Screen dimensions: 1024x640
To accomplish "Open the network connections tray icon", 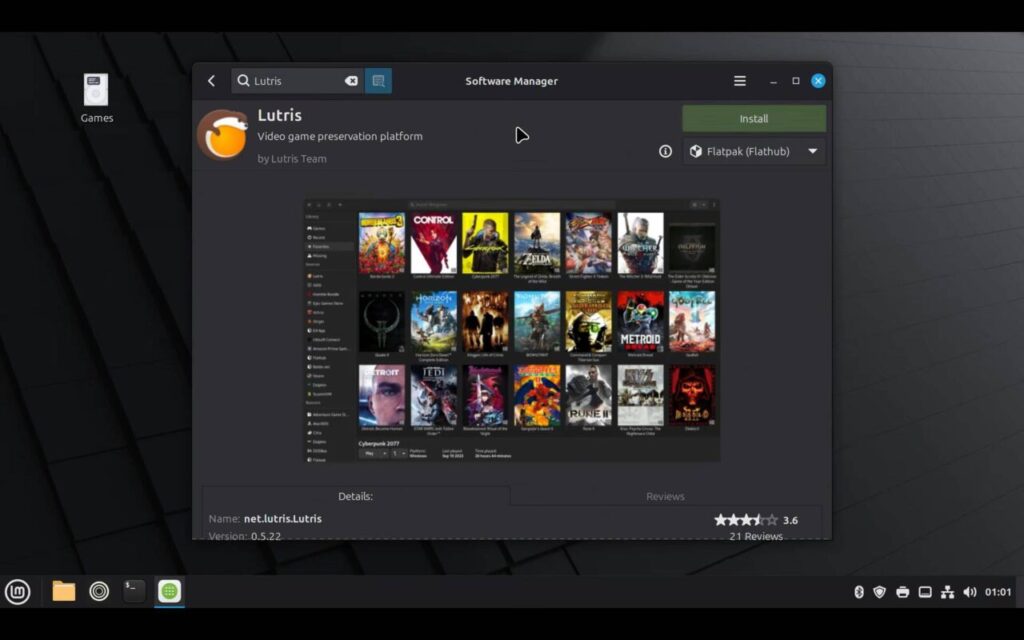I will [x=947, y=592].
